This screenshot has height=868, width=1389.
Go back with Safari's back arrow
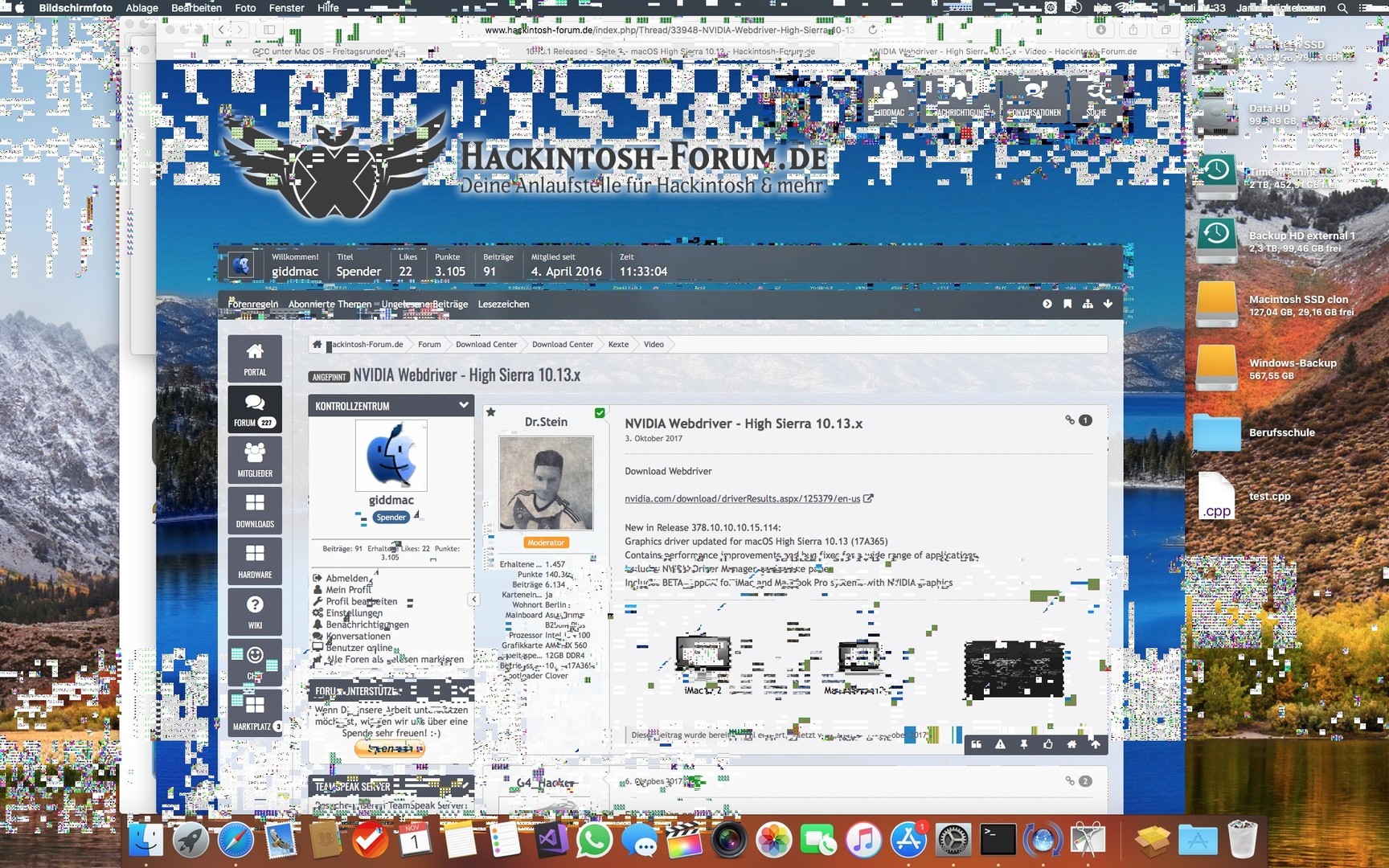click(222, 30)
